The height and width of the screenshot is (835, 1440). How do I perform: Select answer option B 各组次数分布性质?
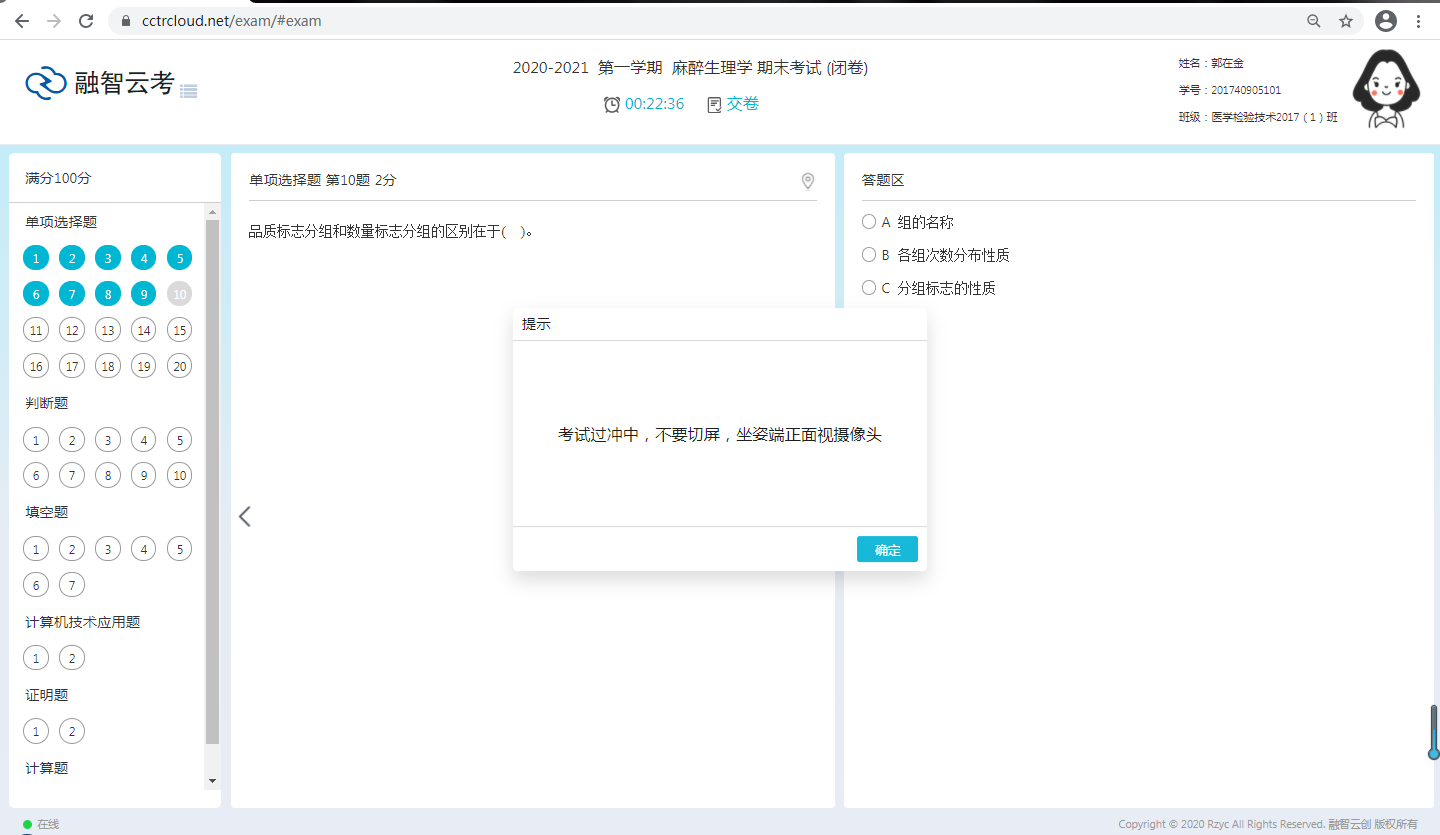(x=869, y=255)
